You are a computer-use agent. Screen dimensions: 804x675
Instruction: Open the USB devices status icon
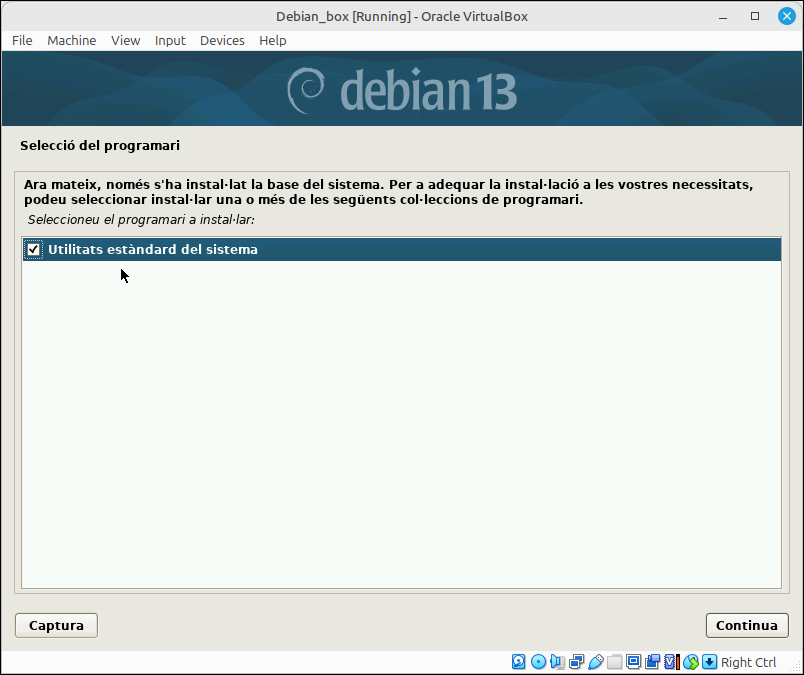click(x=595, y=662)
